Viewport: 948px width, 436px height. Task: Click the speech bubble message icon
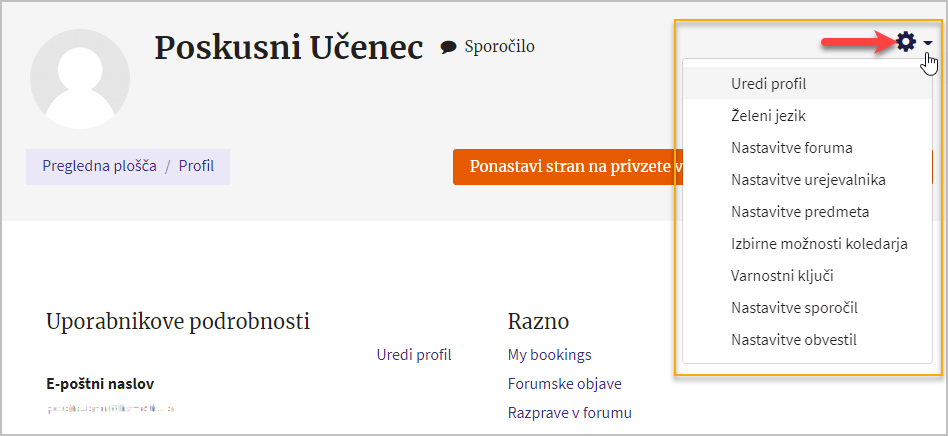coord(448,47)
